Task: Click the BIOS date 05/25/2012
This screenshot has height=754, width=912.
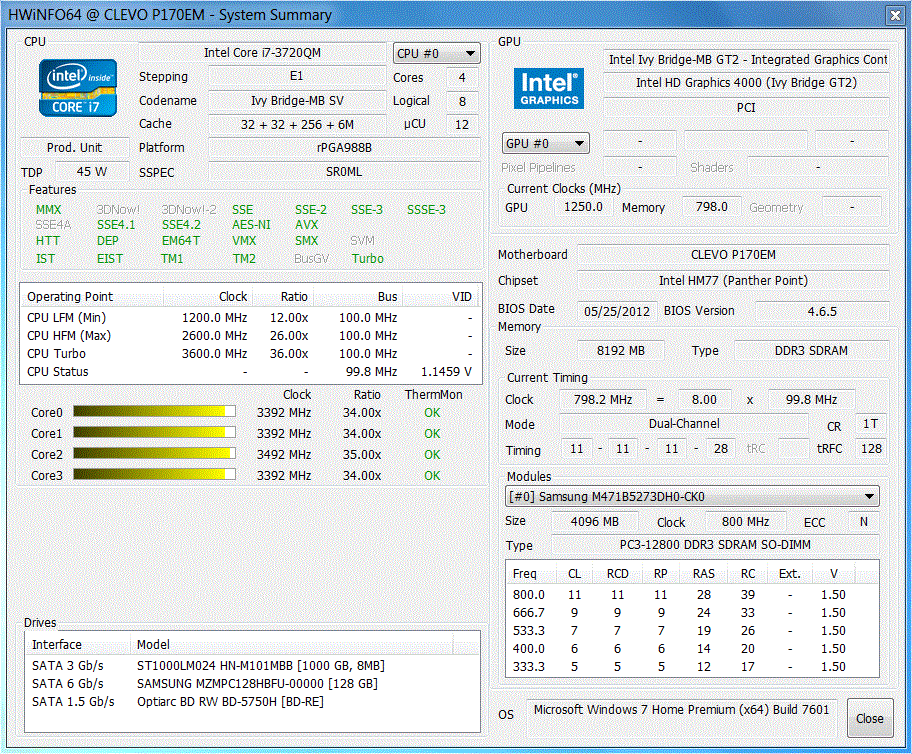Action: (x=617, y=311)
